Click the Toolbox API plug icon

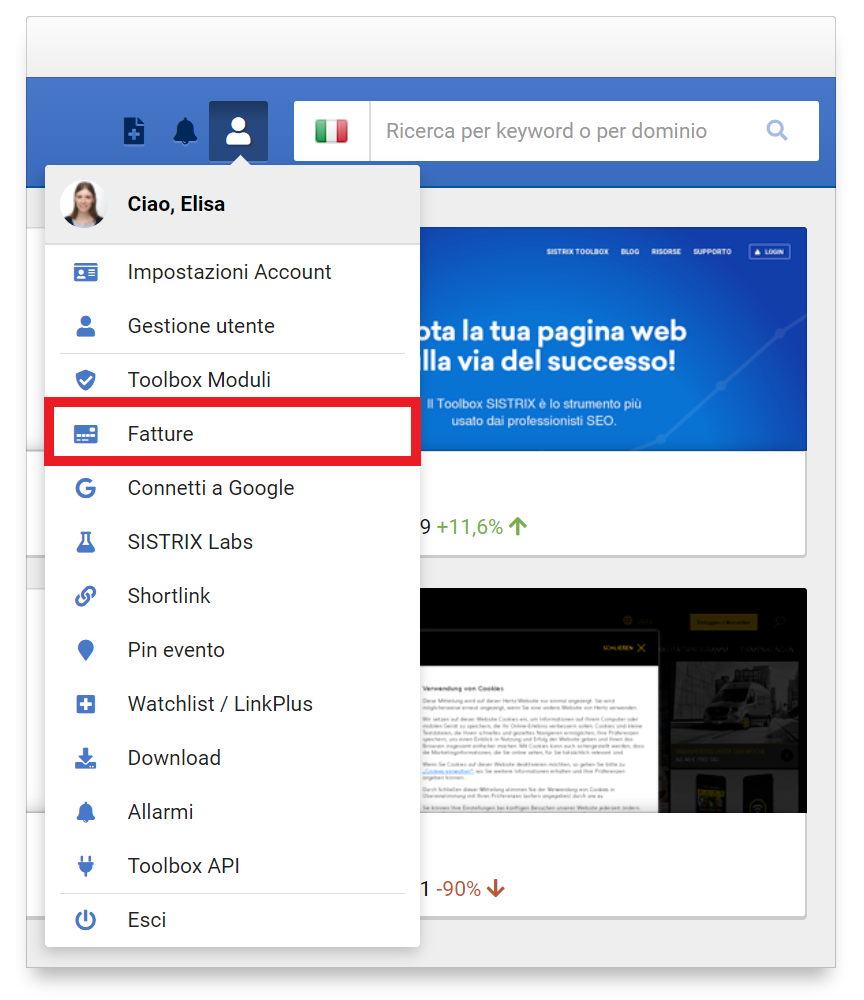[x=86, y=866]
